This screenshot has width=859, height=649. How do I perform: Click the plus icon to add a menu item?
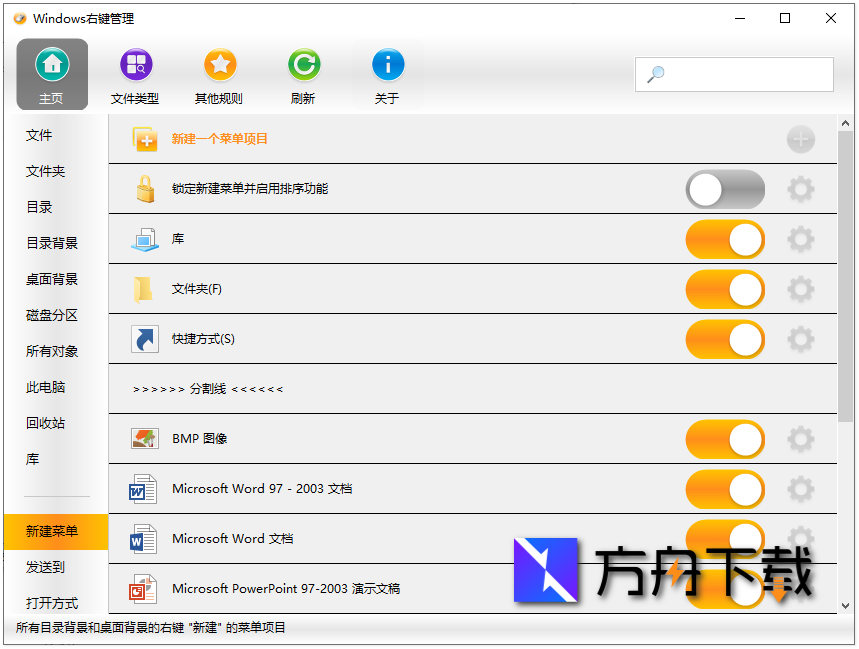click(x=800, y=140)
